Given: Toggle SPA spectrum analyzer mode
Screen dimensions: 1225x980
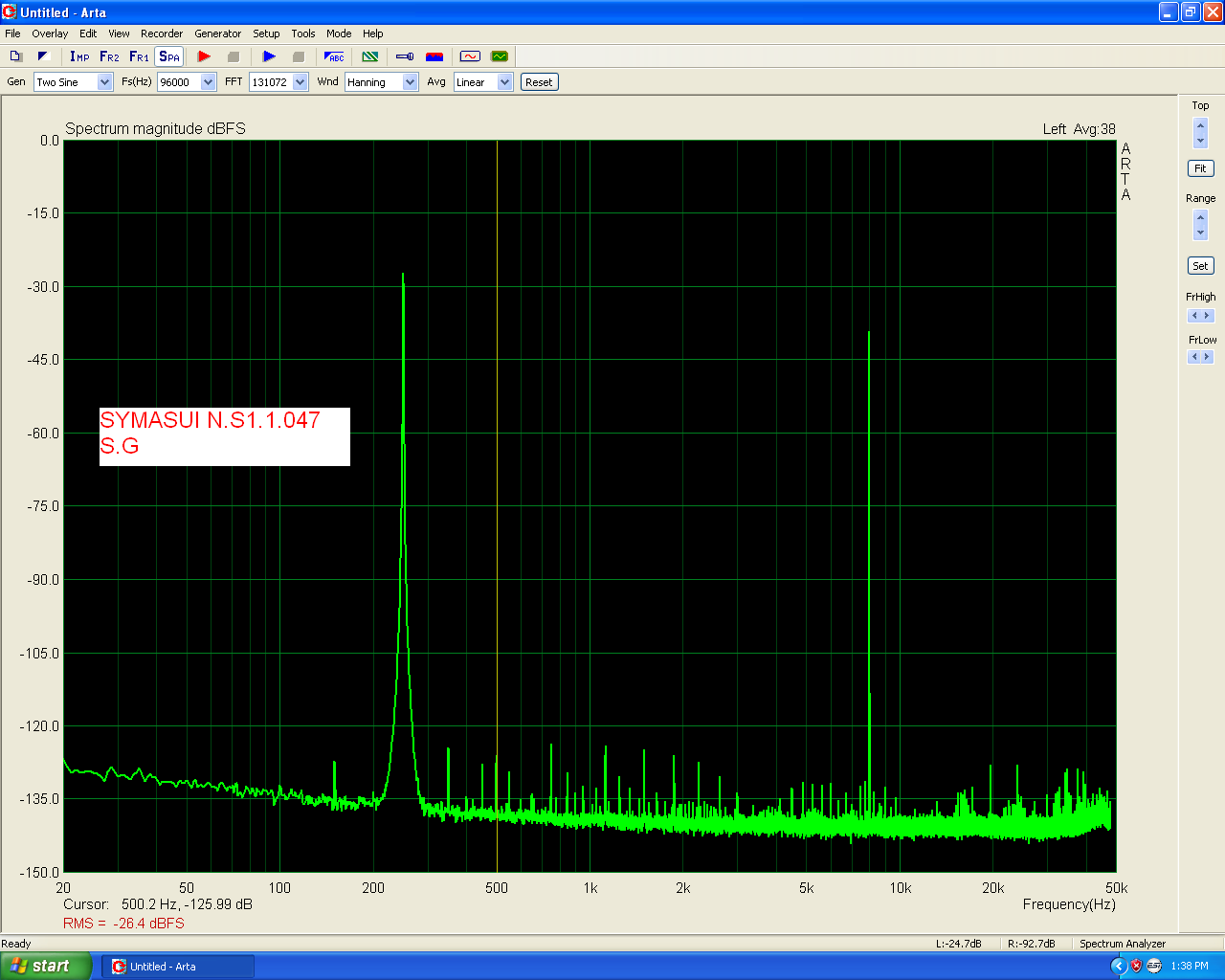Looking at the screenshot, I should [x=169, y=56].
